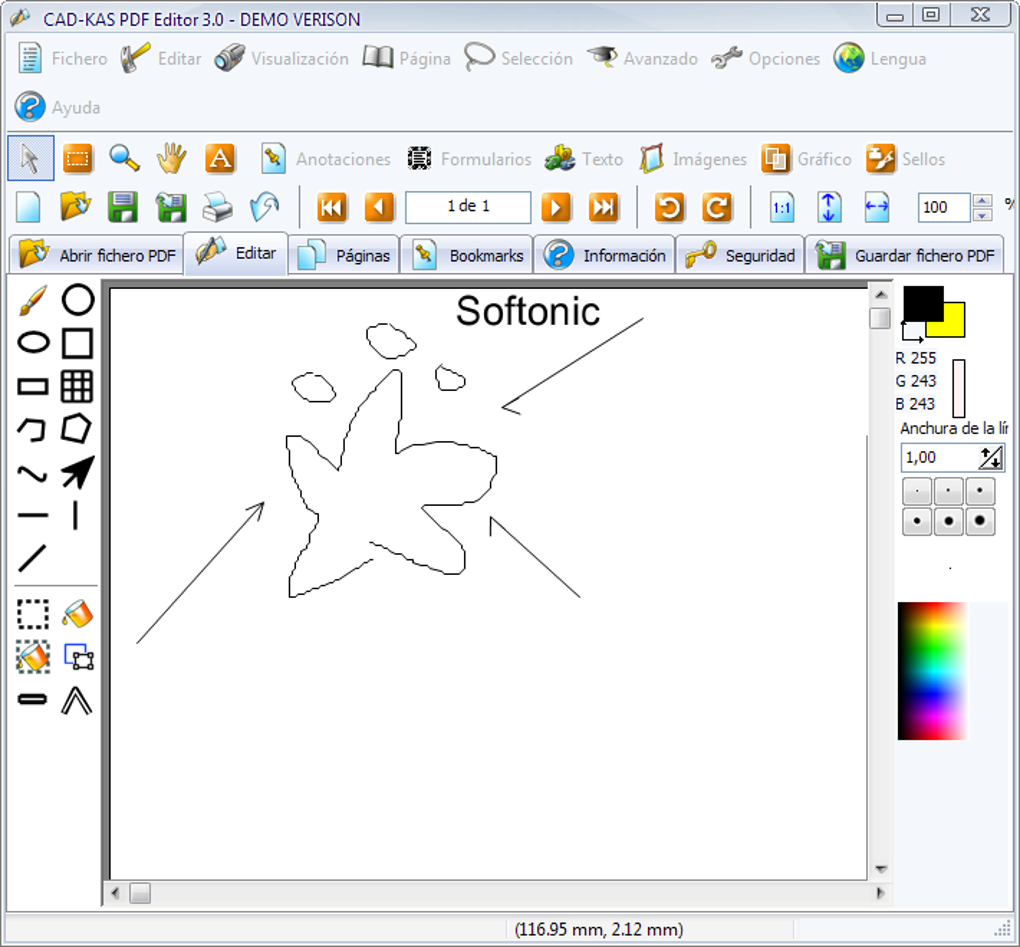The height and width of the screenshot is (947, 1020).
Task: Select the circle drawing tool
Action: coord(77,300)
